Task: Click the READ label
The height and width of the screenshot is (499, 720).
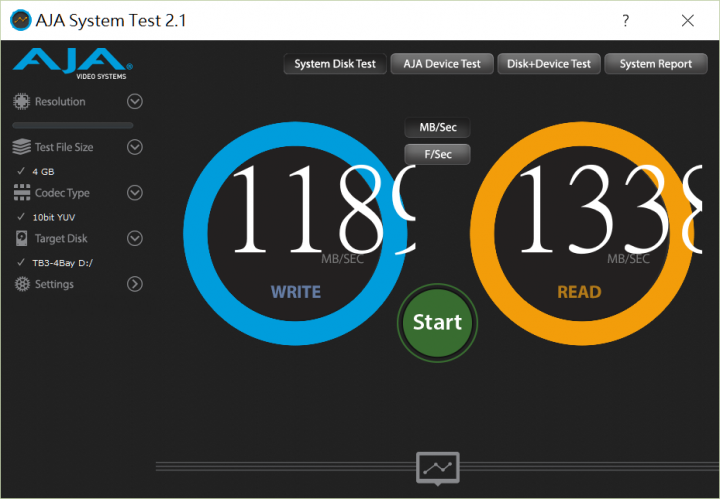Action: pyautogui.click(x=579, y=292)
